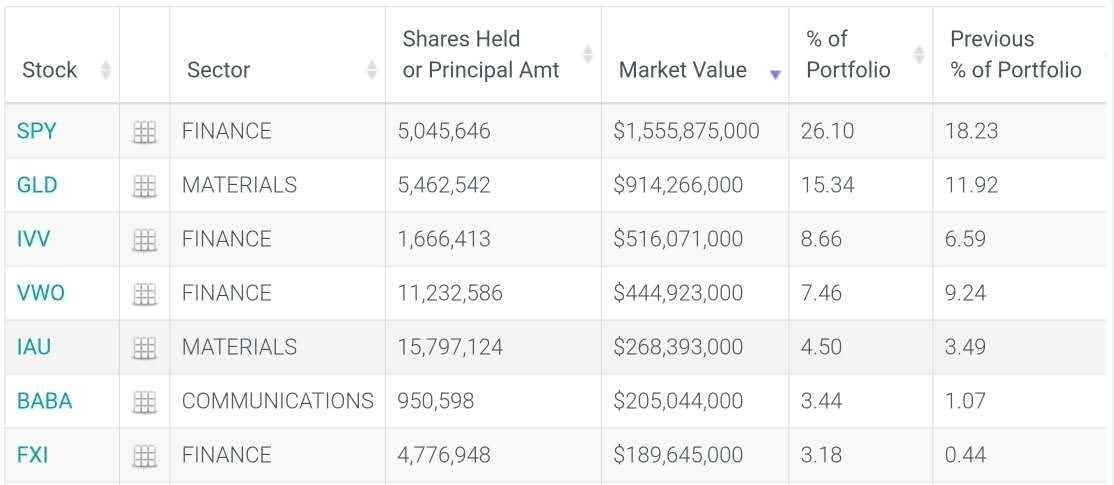Click the grid icon next to BABA
The image size is (1114, 485).
click(145, 402)
